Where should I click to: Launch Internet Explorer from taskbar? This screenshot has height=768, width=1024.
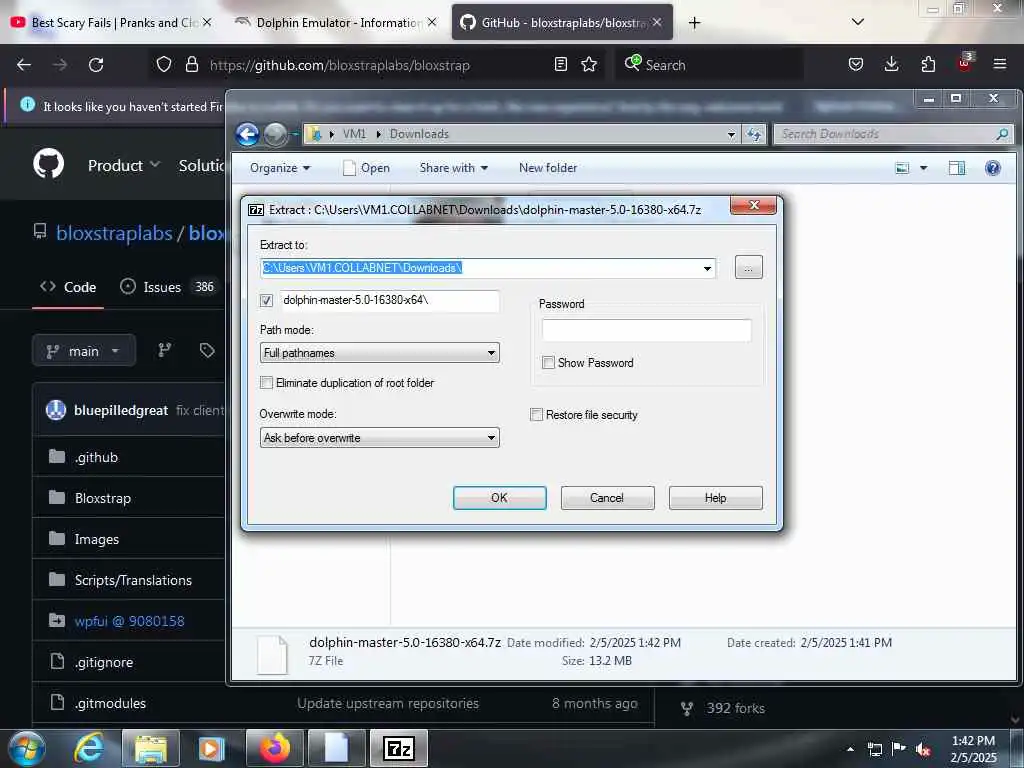(x=89, y=748)
